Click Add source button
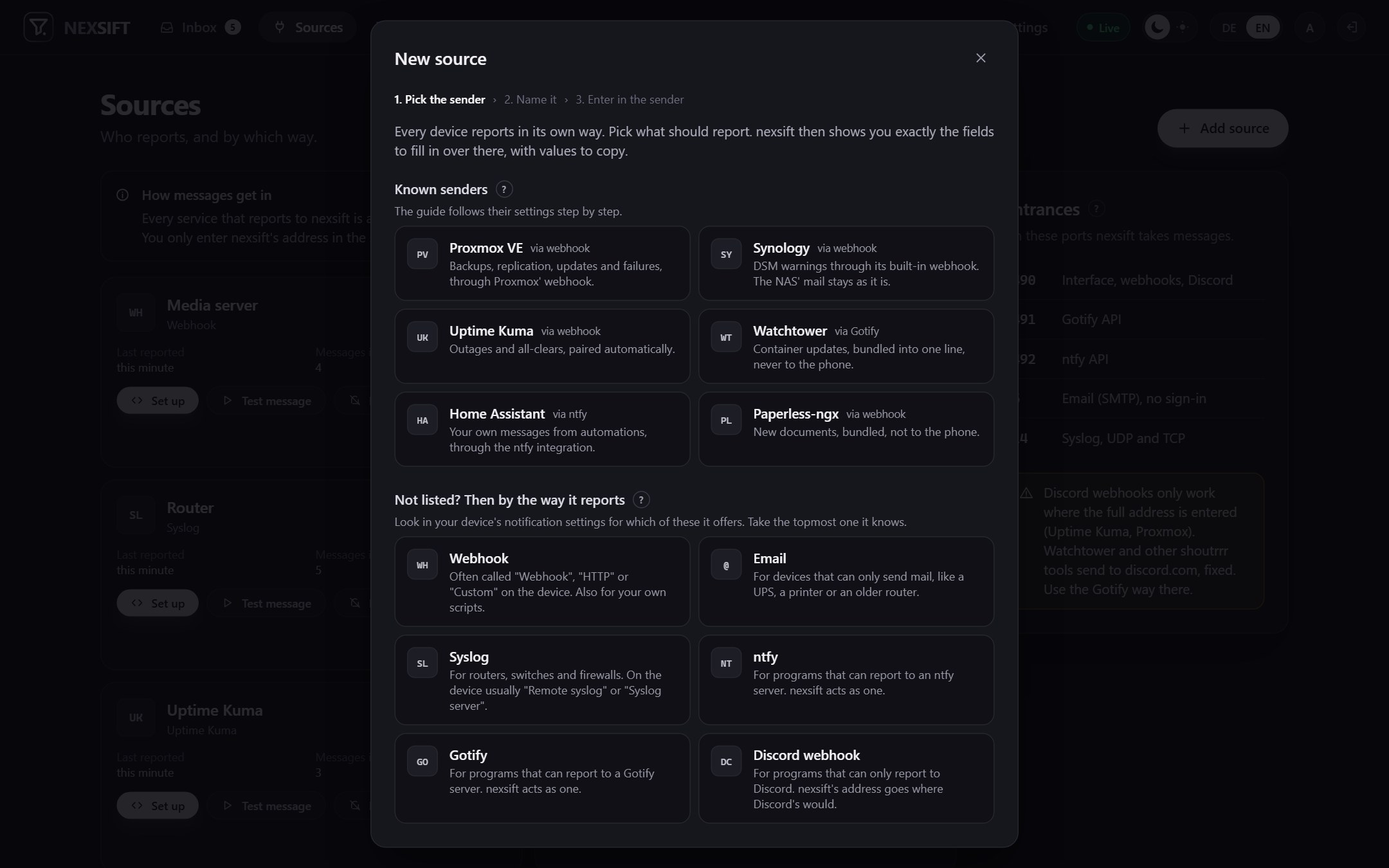Viewport: 1389px width, 868px height. (x=1222, y=128)
